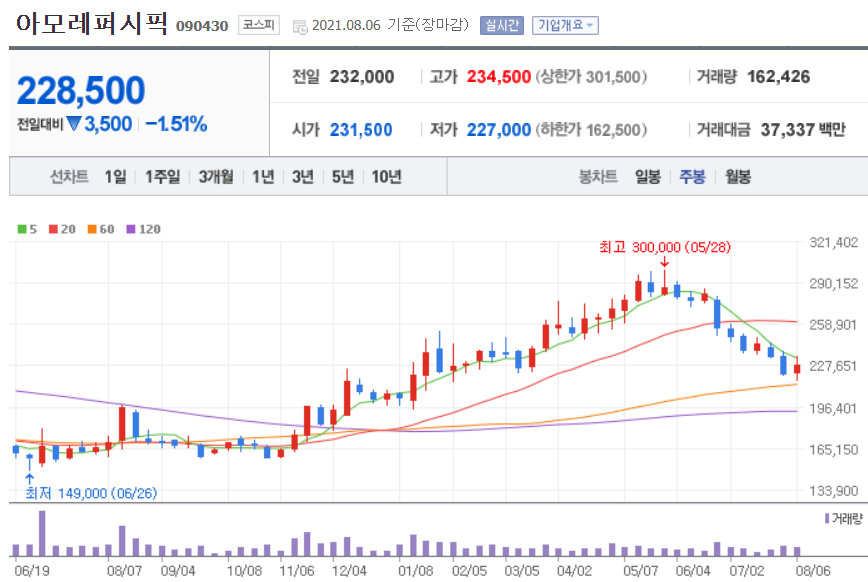868x582 pixels.
Task: Open the 기업개요 dropdown
Action: (565, 25)
